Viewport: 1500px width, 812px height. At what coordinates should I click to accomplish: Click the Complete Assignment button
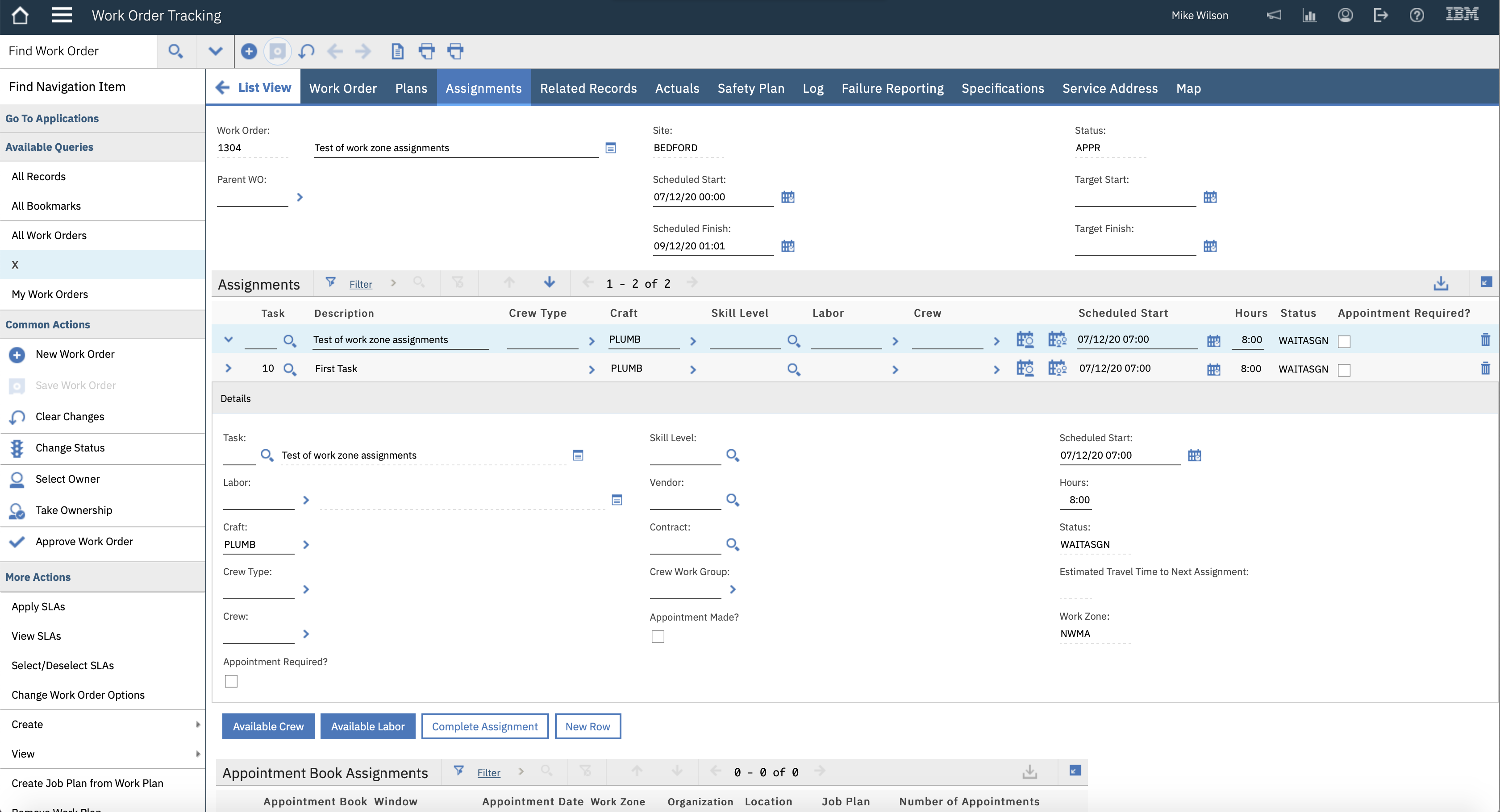click(484, 726)
